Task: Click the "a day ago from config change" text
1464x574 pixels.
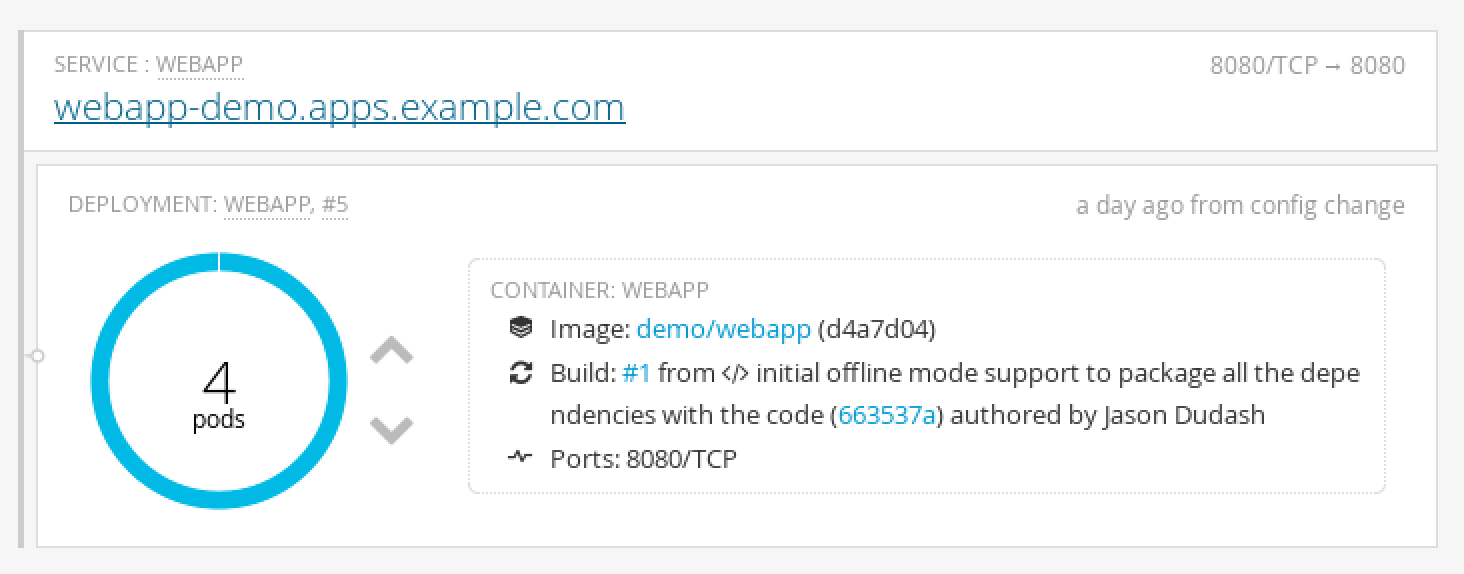Action: pyautogui.click(x=1239, y=205)
